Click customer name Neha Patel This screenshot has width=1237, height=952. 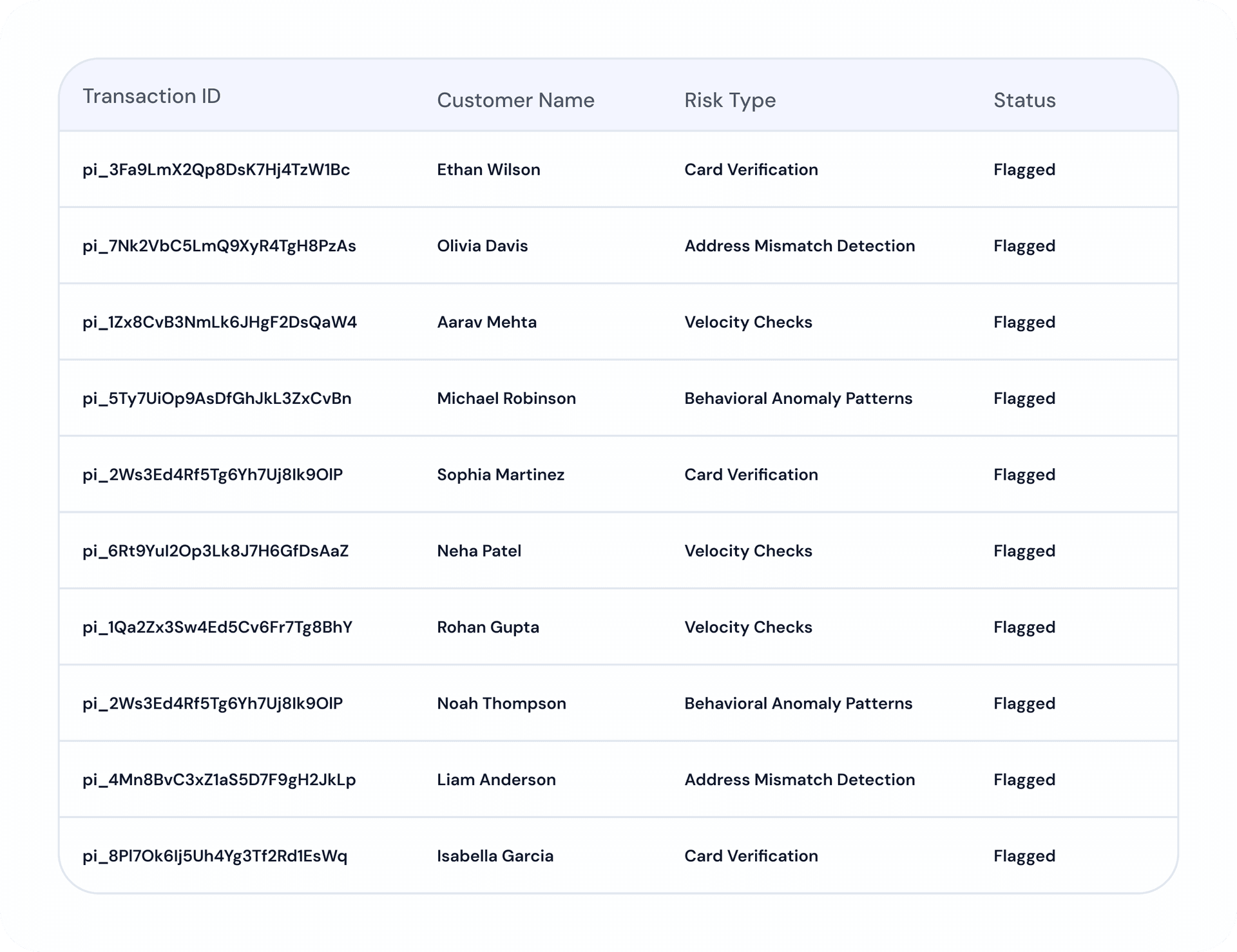[479, 551]
